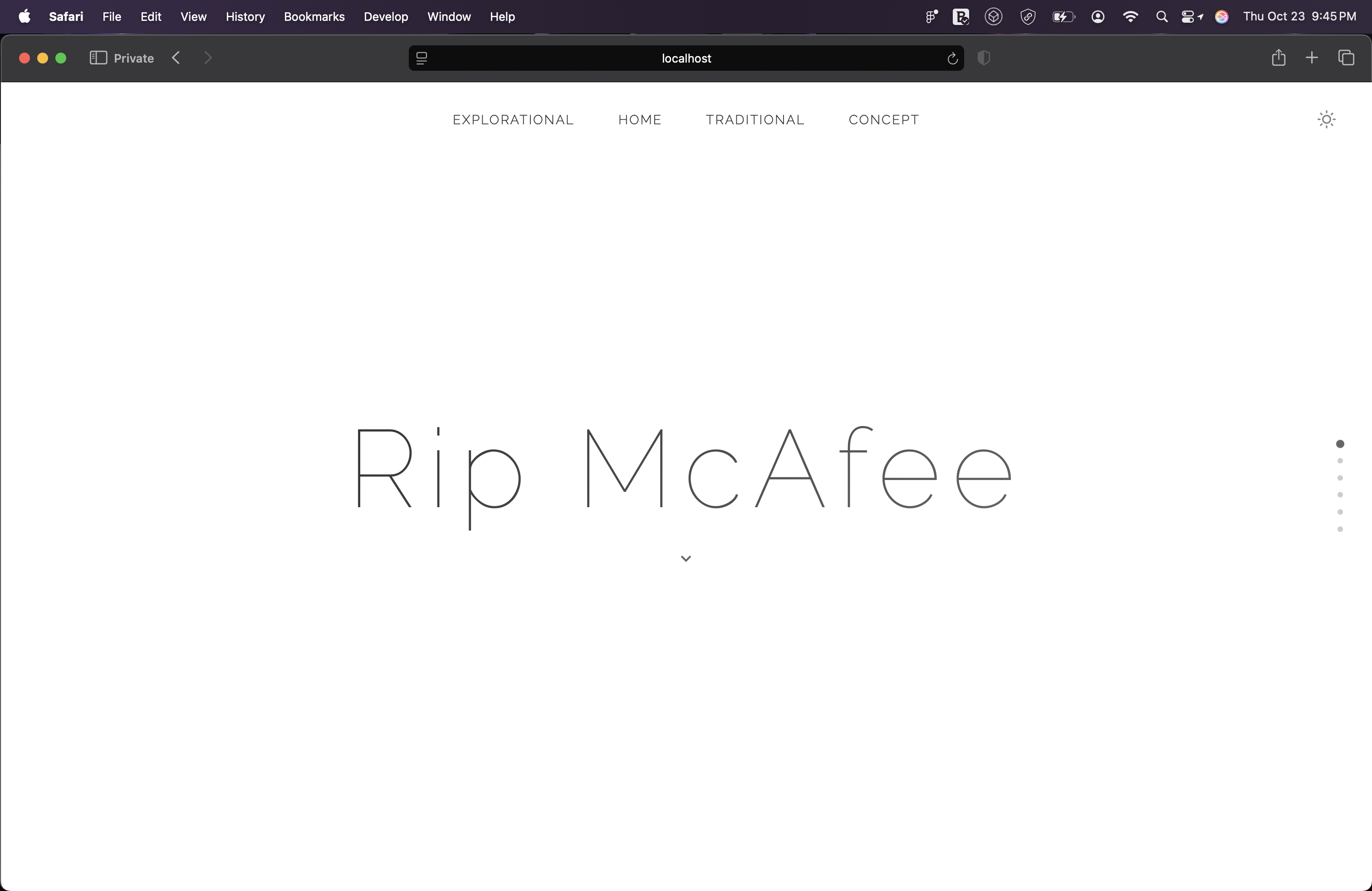Open page view settings in the address bar
This screenshot has height=891, width=1372.
click(x=422, y=58)
